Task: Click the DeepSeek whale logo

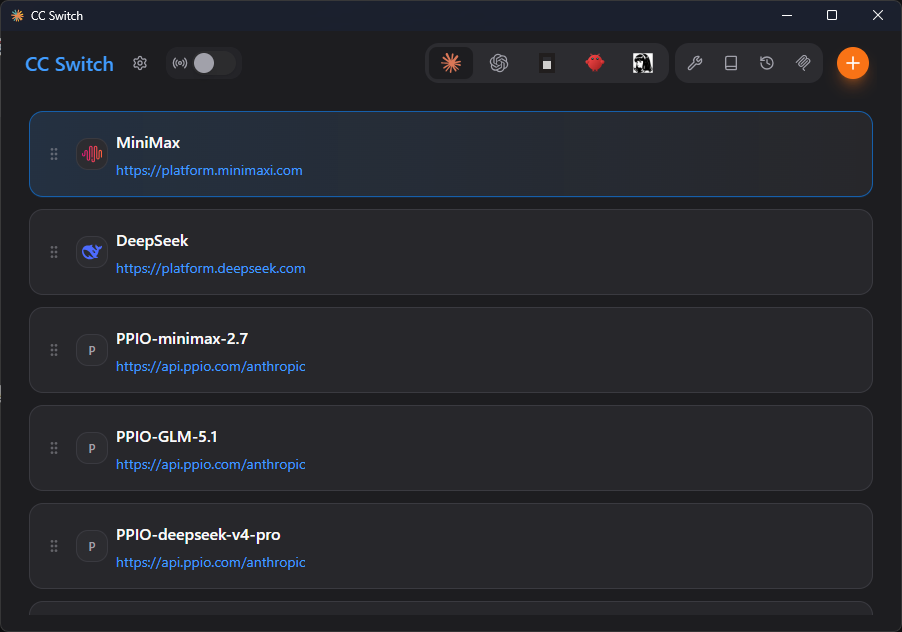Action: [x=92, y=252]
